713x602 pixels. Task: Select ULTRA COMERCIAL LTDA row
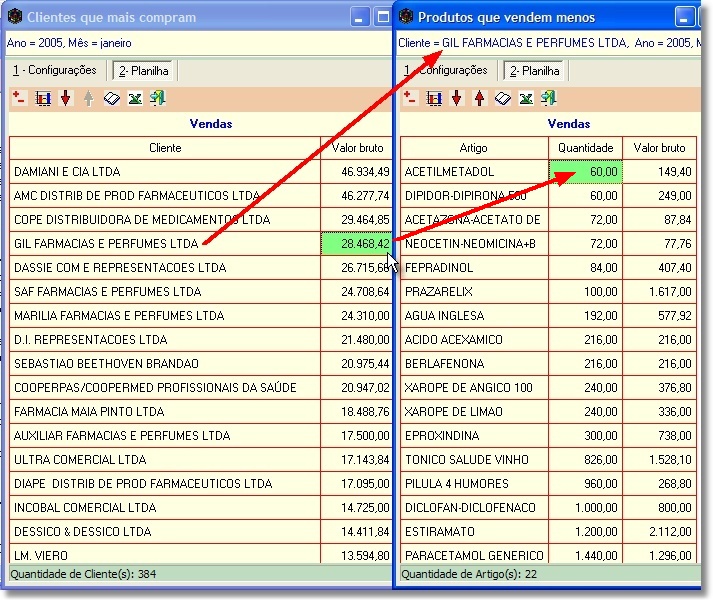(201, 460)
